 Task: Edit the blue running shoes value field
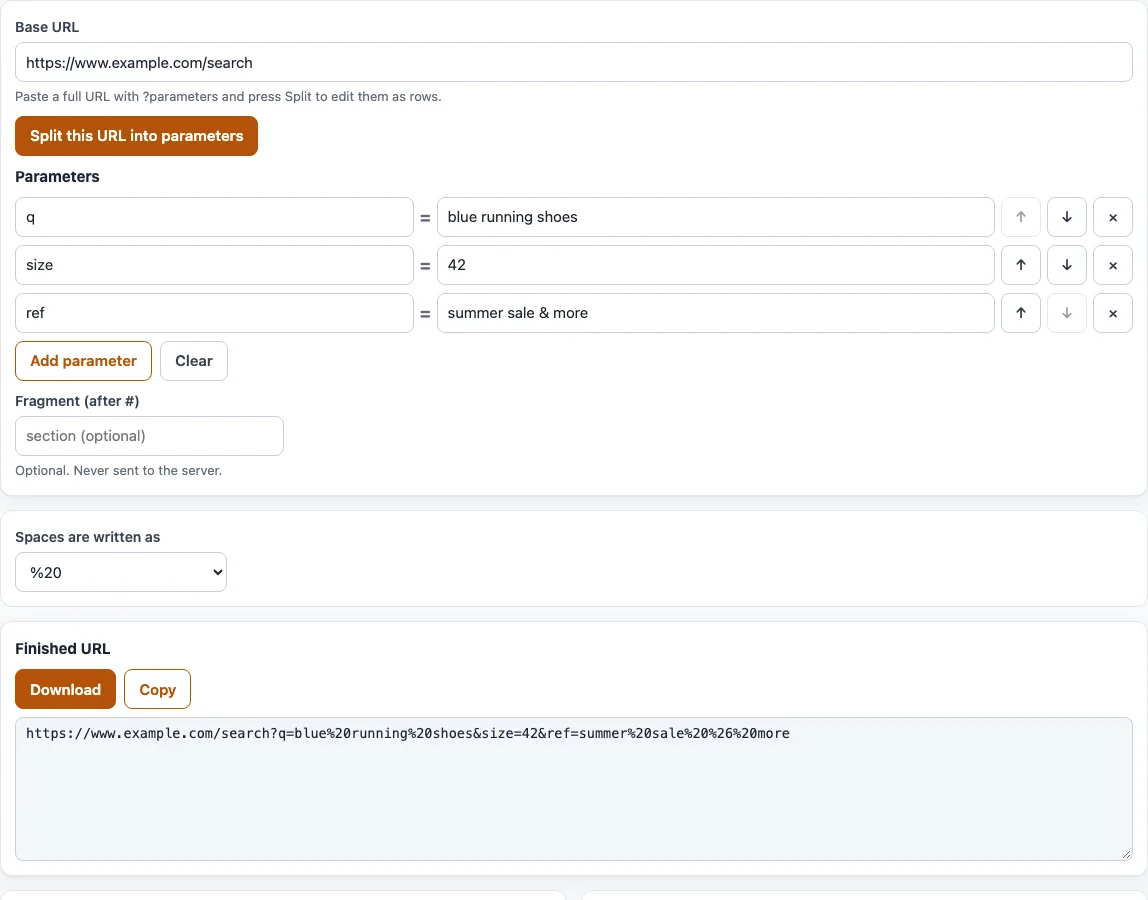coord(715,217)
